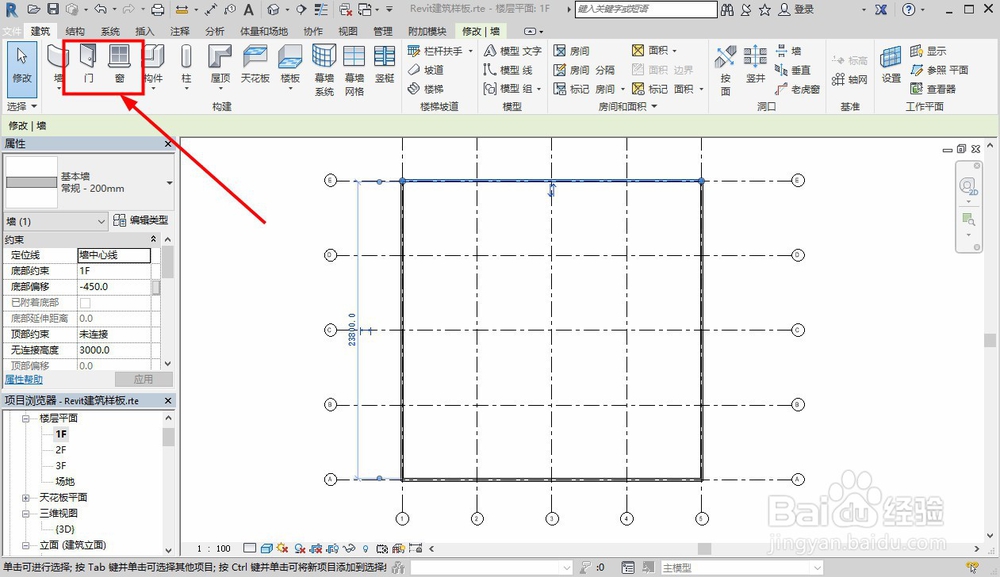Open the default 3D view icon
The height and width of the screenshot is (577, 1000).
tap(274, 9)
